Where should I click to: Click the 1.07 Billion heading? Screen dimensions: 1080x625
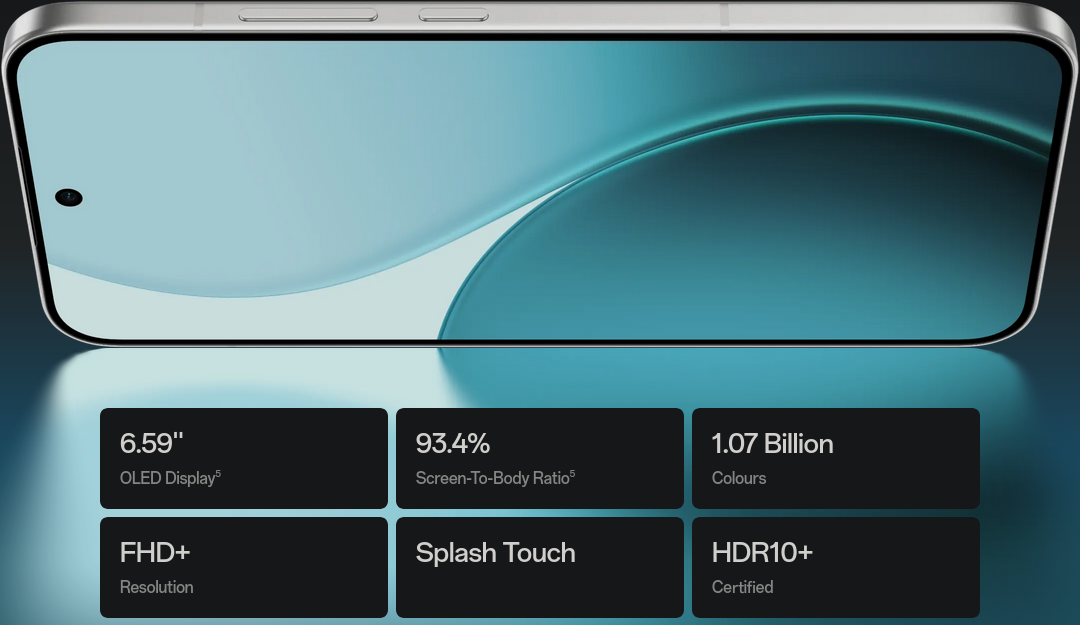click(772, 443)
